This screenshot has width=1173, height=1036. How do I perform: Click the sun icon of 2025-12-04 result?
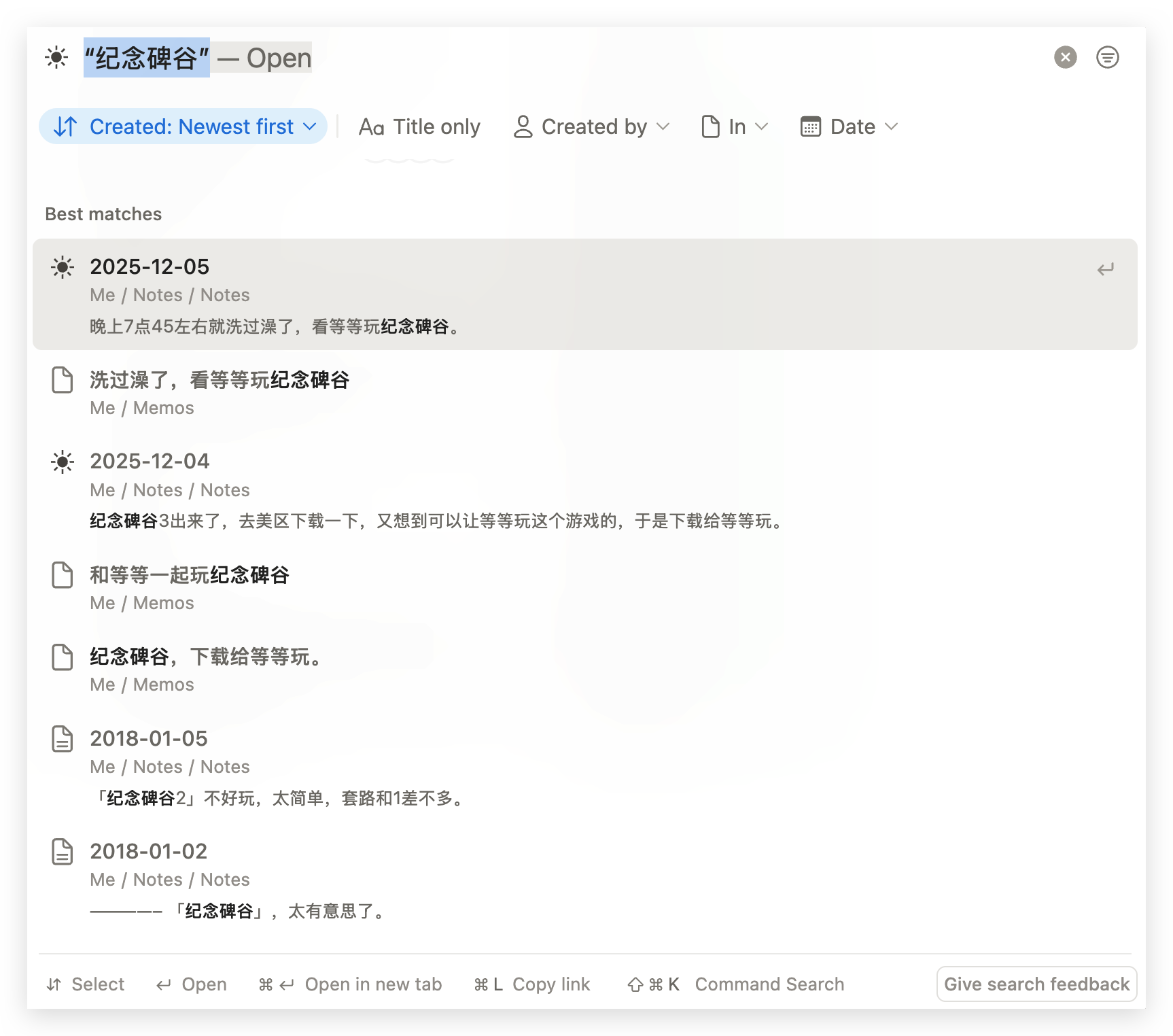(x=63, y=462)
